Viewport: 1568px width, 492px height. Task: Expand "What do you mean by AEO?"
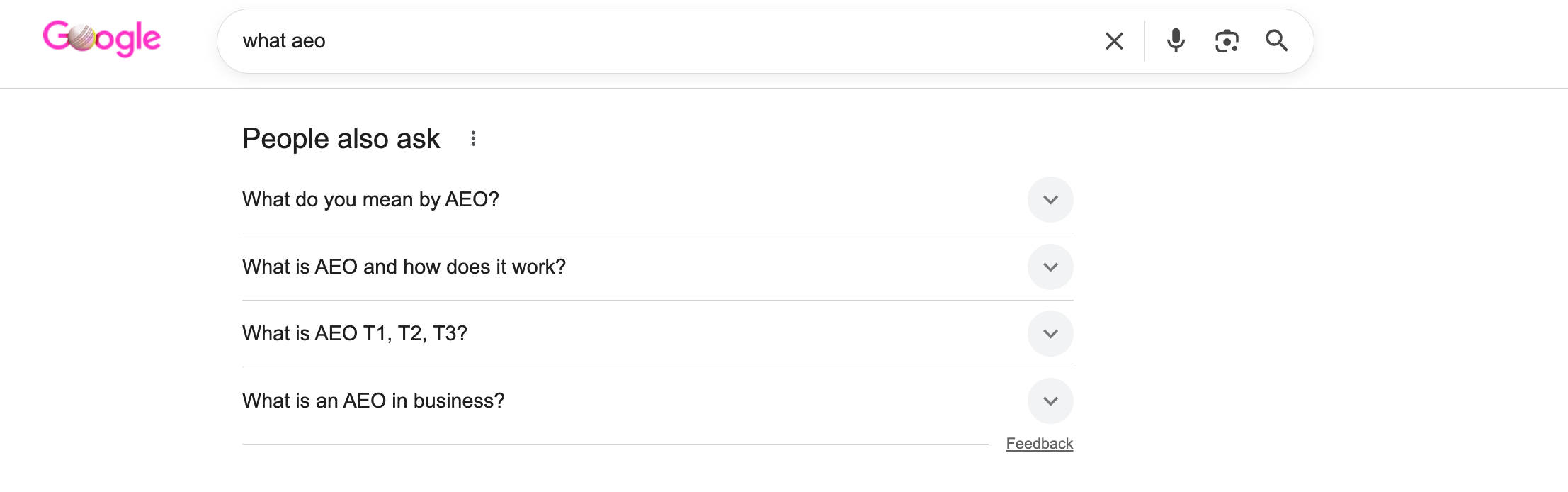point(1050,199)
